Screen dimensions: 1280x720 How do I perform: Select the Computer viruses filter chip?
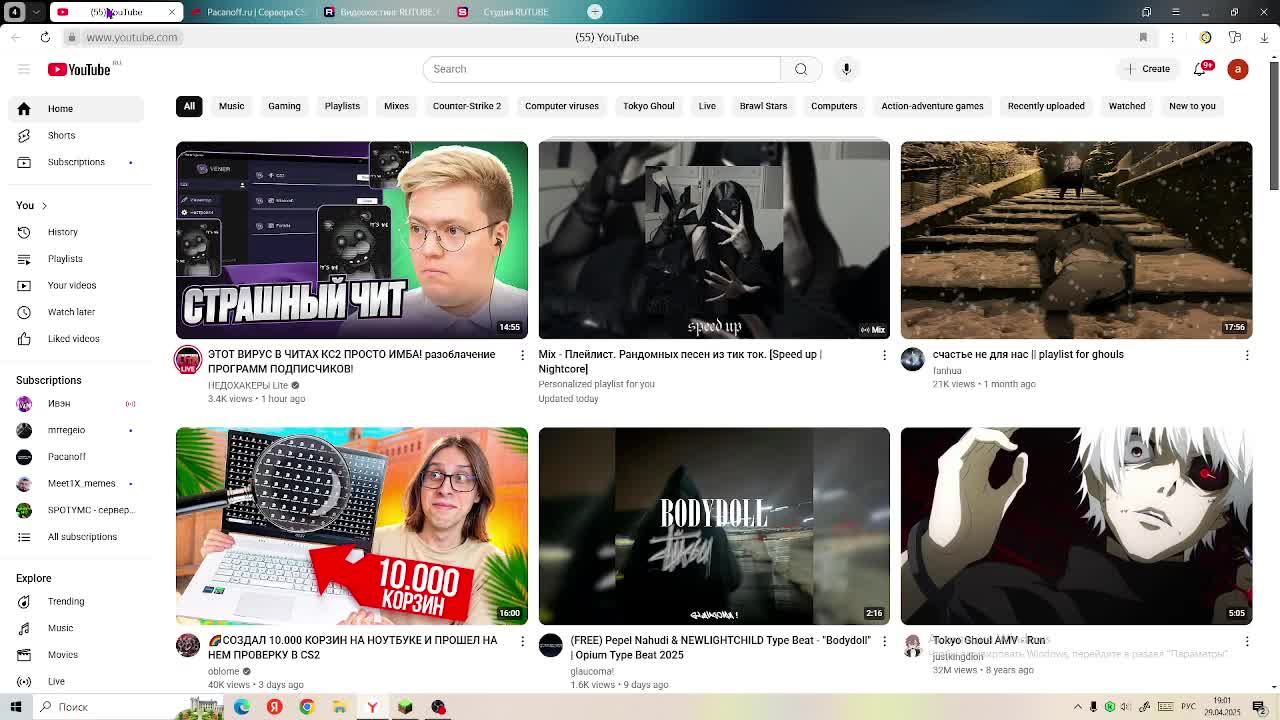tap(562, 106)
